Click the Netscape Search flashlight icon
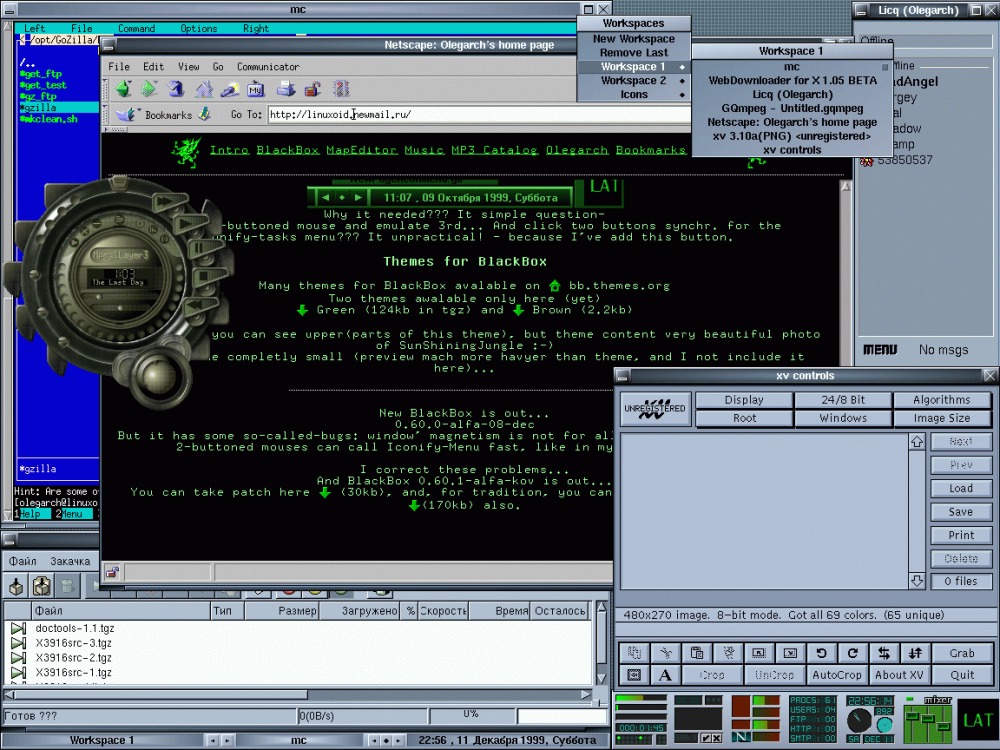This screenshot has height=750, width=1000. tap(230, 89)
